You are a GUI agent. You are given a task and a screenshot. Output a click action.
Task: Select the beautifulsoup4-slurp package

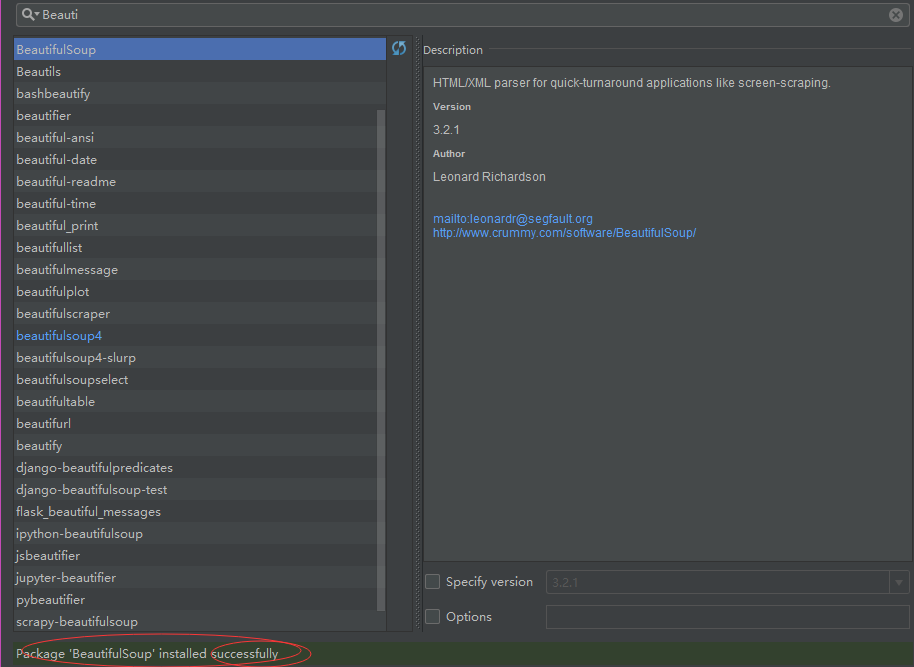click(x=196, y=357)
